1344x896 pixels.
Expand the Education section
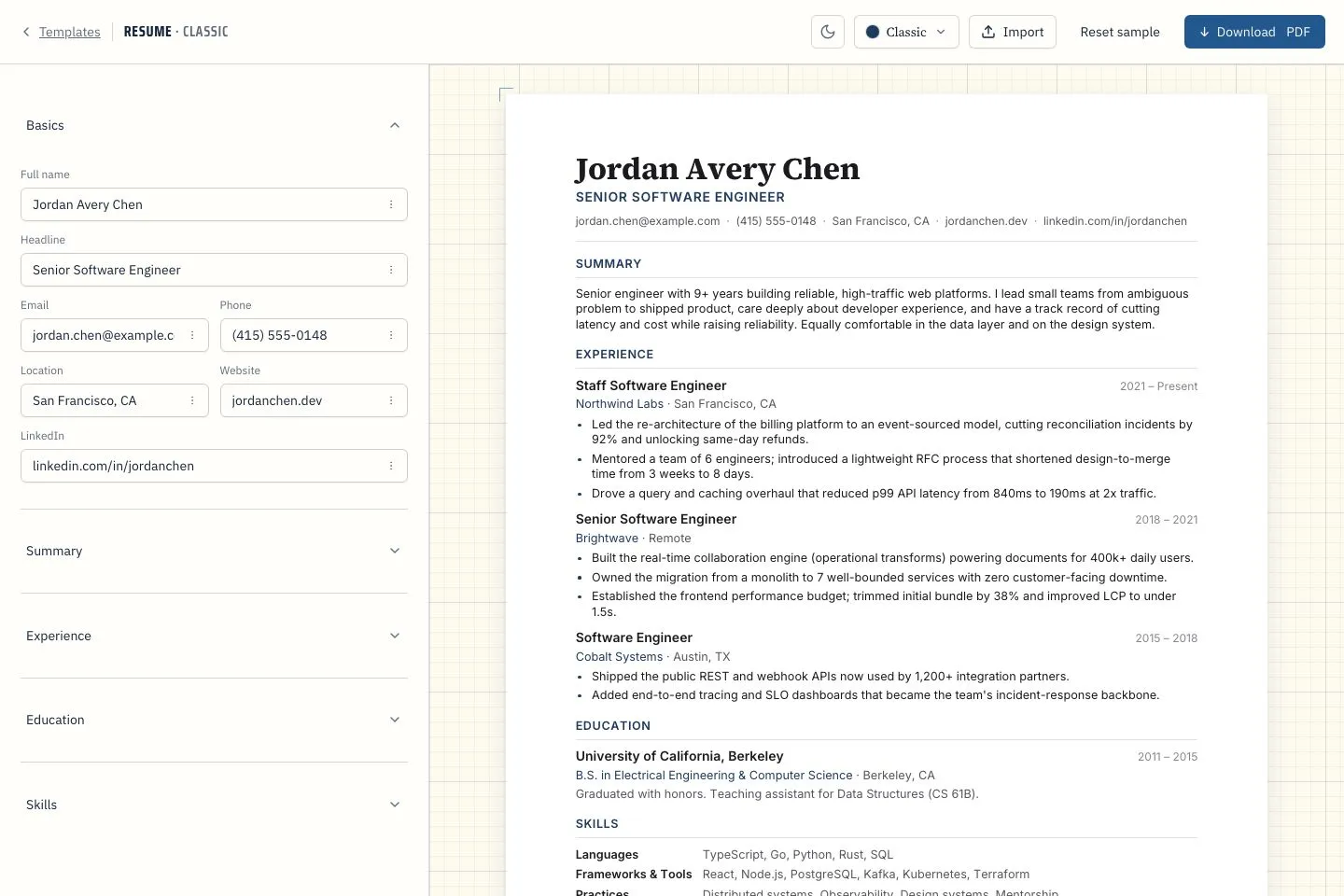click(214, 720)
